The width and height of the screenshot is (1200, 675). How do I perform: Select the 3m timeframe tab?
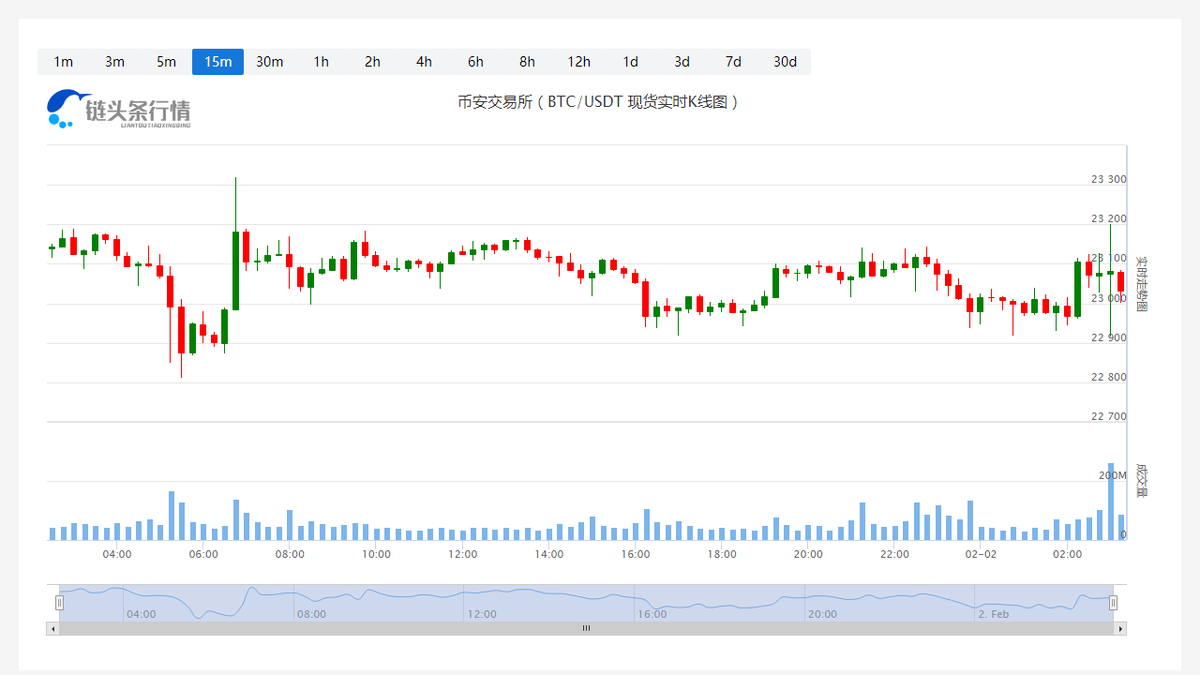coord(114,61)
